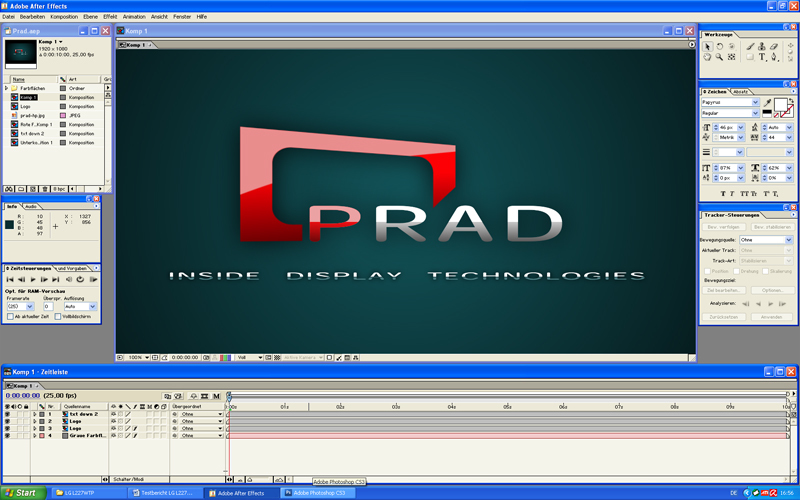Viewport: 800px width, 500px height.
Task: Hide the 'Graue Farbfl...' layer eye
Action: coord(7,436)
